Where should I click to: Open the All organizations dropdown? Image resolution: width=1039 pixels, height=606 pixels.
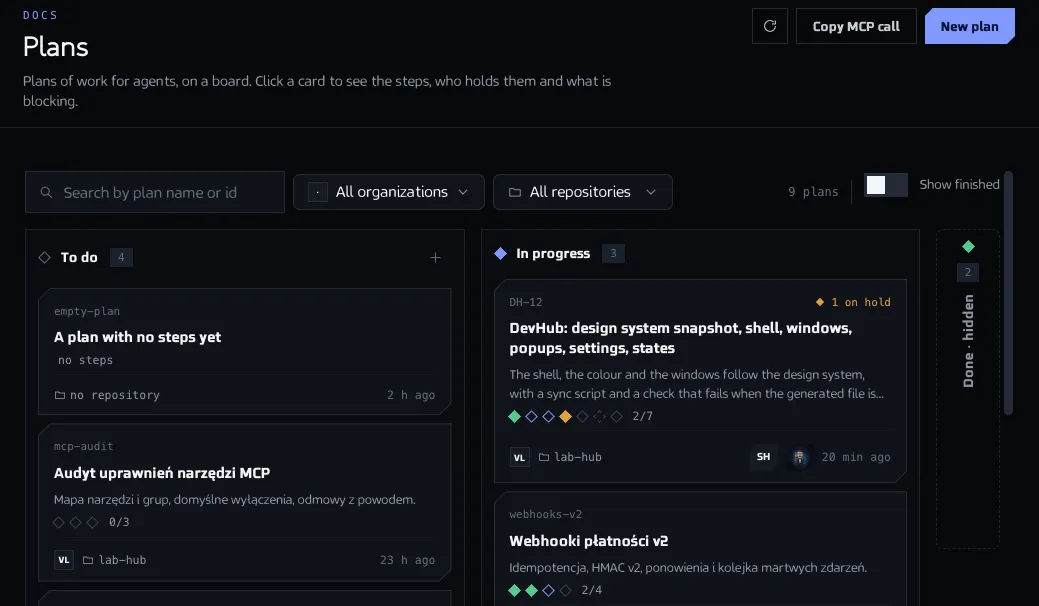tap(389, 192)
